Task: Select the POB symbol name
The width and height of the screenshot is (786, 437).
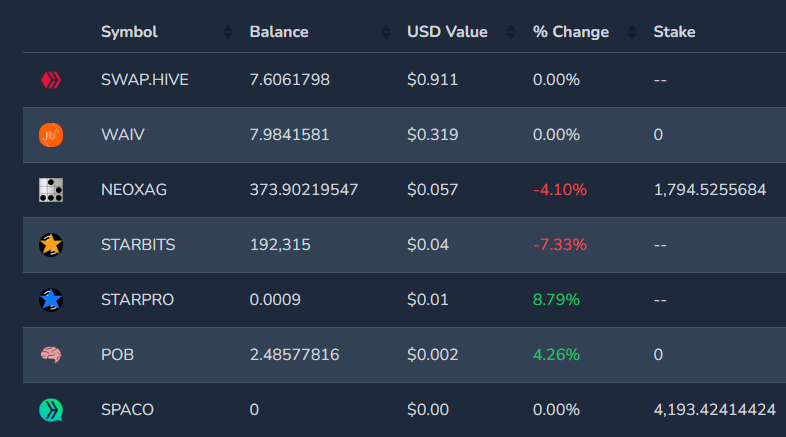Action: [117, 355]
